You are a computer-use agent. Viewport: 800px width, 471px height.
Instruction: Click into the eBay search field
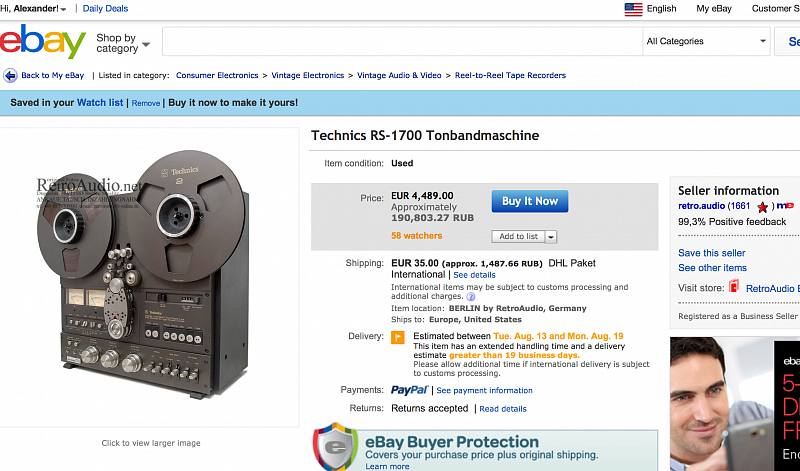point(402,41)
